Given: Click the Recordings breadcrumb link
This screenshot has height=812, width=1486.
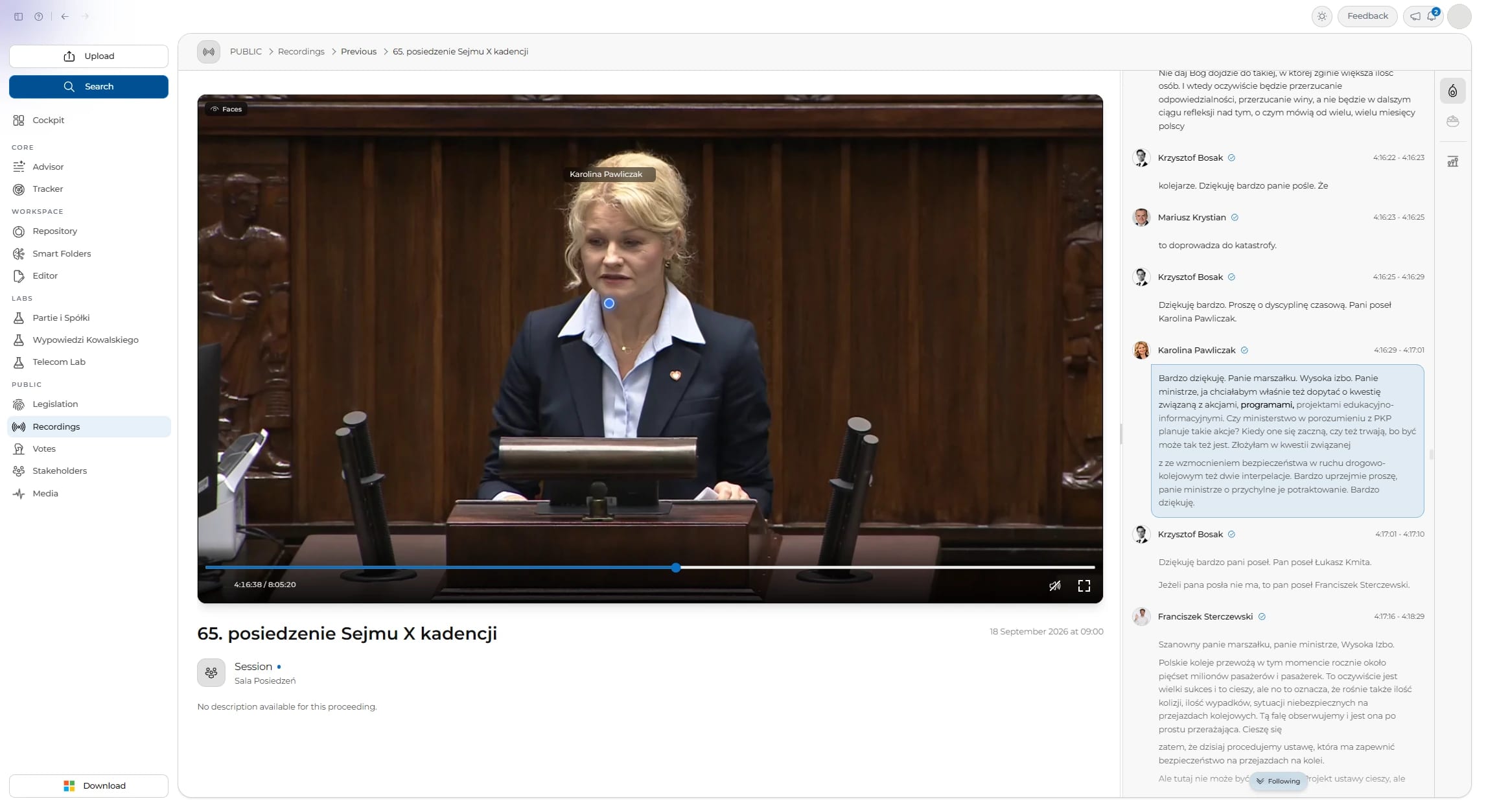Looking at the screenshot, I should coord(301,52).
